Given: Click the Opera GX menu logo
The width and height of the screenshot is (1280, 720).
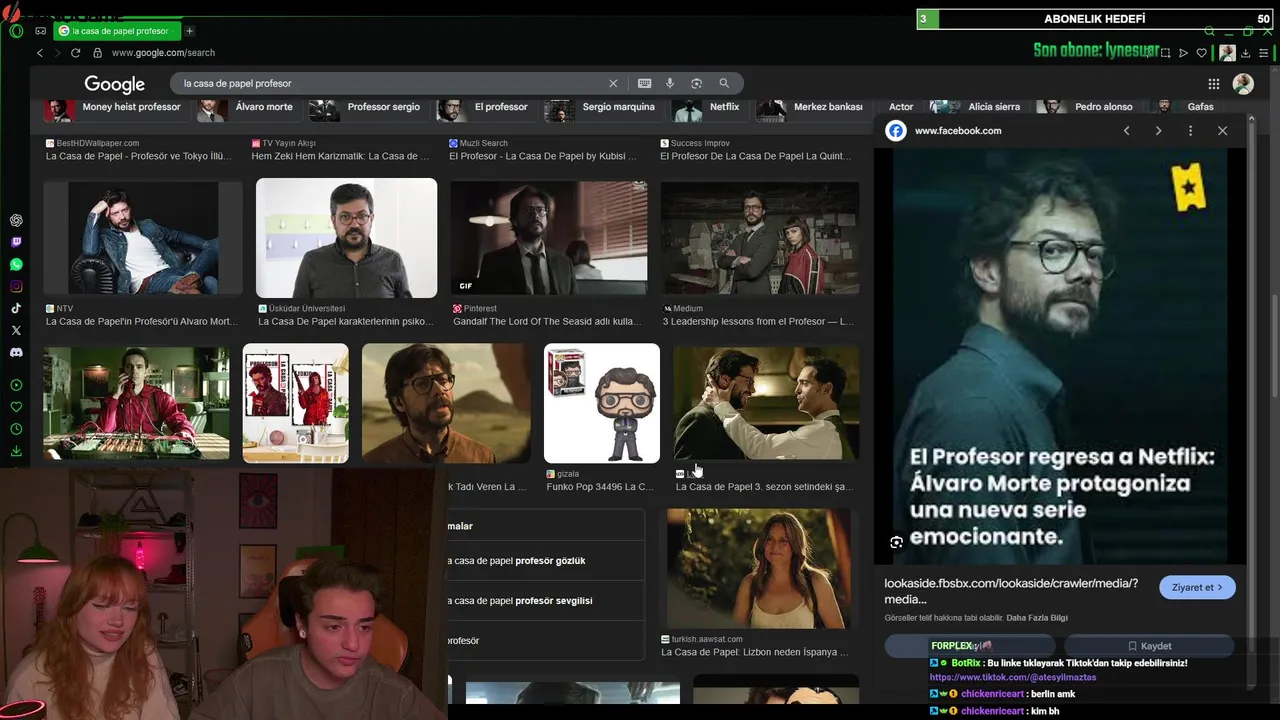Looking at the screenshot, I should point(16,31).
